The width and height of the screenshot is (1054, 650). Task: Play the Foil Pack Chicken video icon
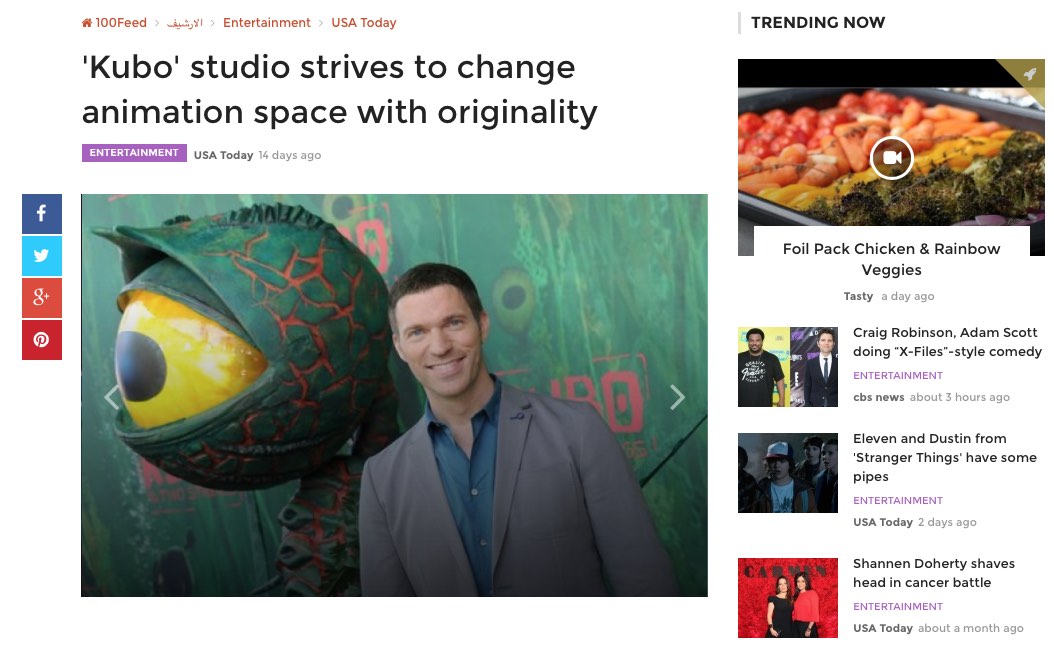pyautogui.click(x=891, y=157)
